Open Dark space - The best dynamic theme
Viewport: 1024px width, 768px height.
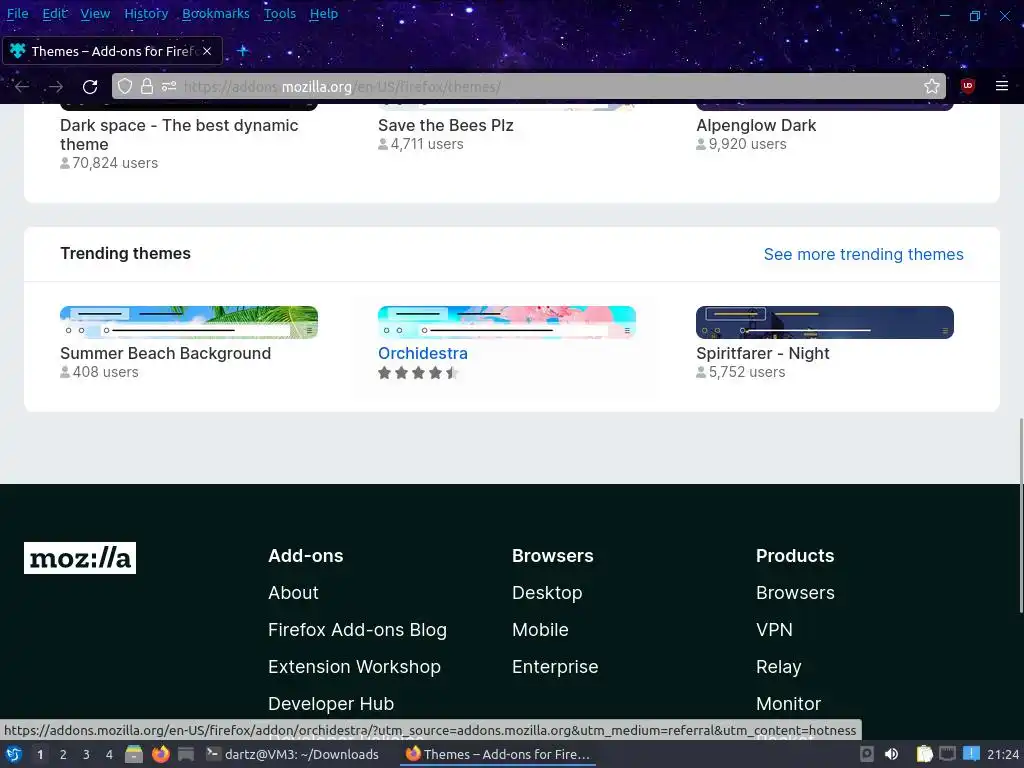179,135
